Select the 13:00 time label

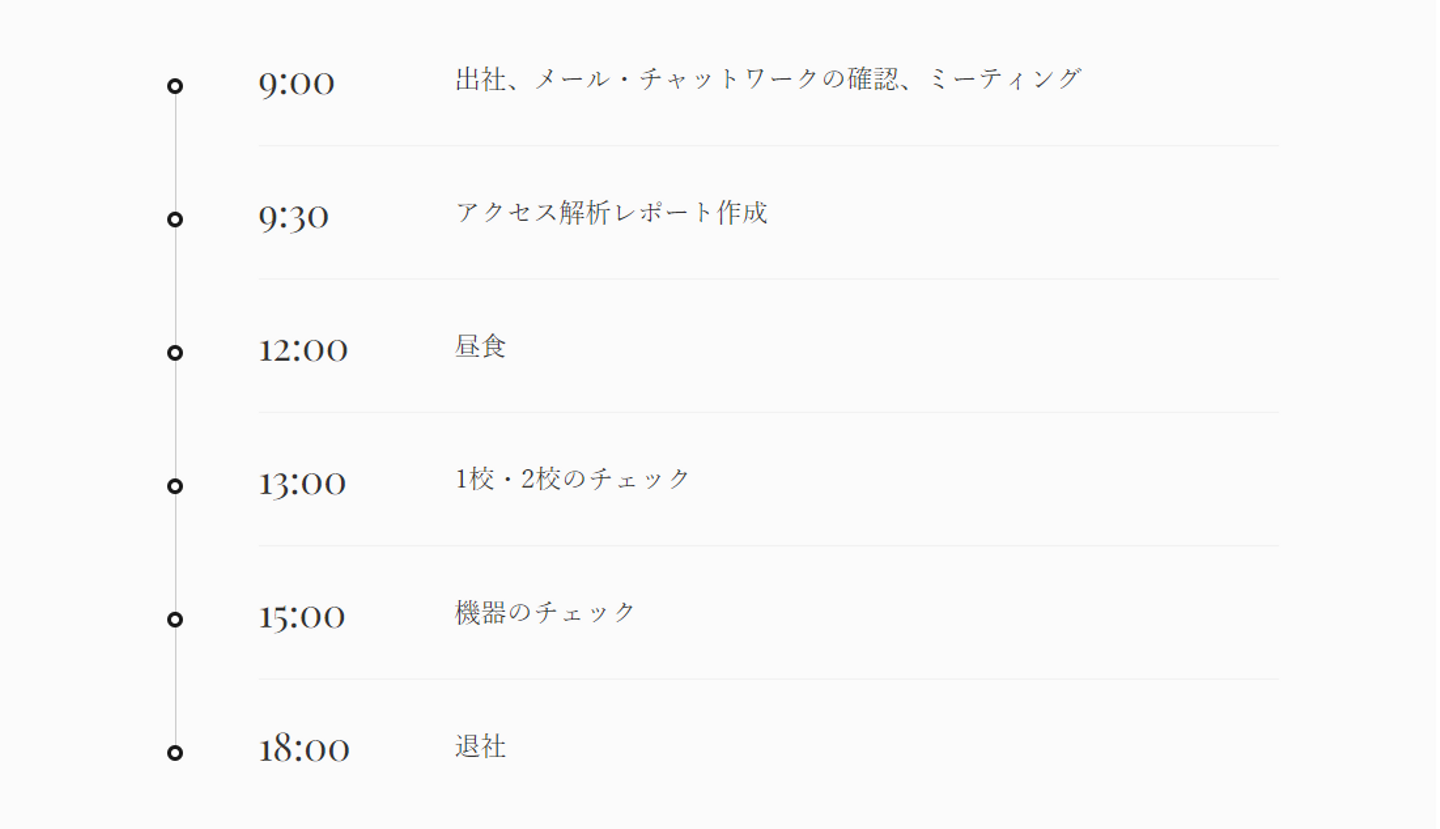(x=302, y=484)
